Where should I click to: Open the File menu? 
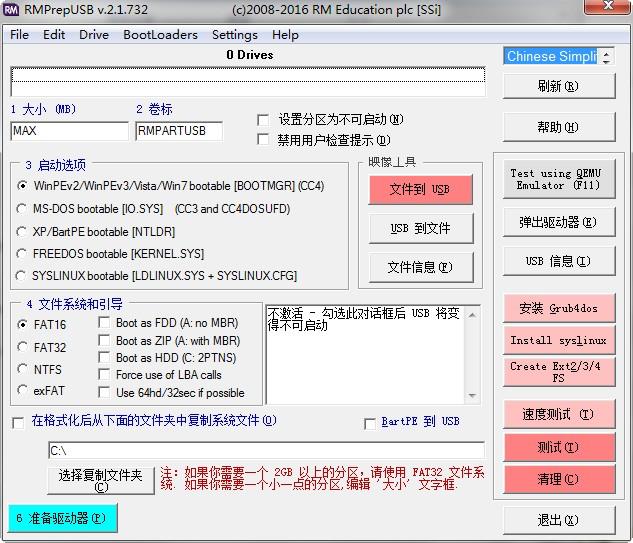[19, 34]
